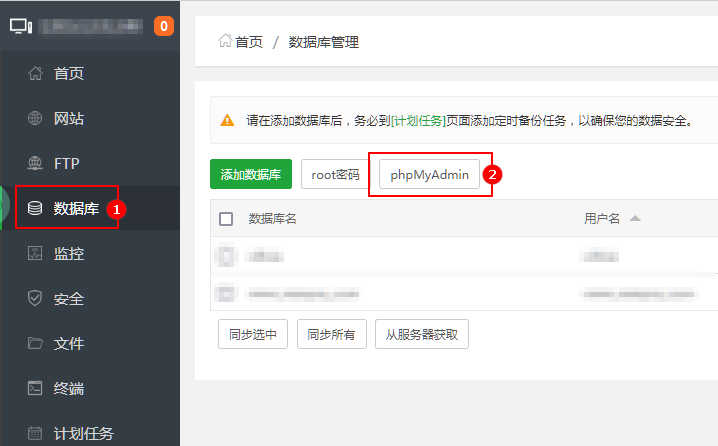Image resolution: width=718 pixels, height=446 pixels.
Task: Click the green 添加数据库 button
Action: coord(251,174)
